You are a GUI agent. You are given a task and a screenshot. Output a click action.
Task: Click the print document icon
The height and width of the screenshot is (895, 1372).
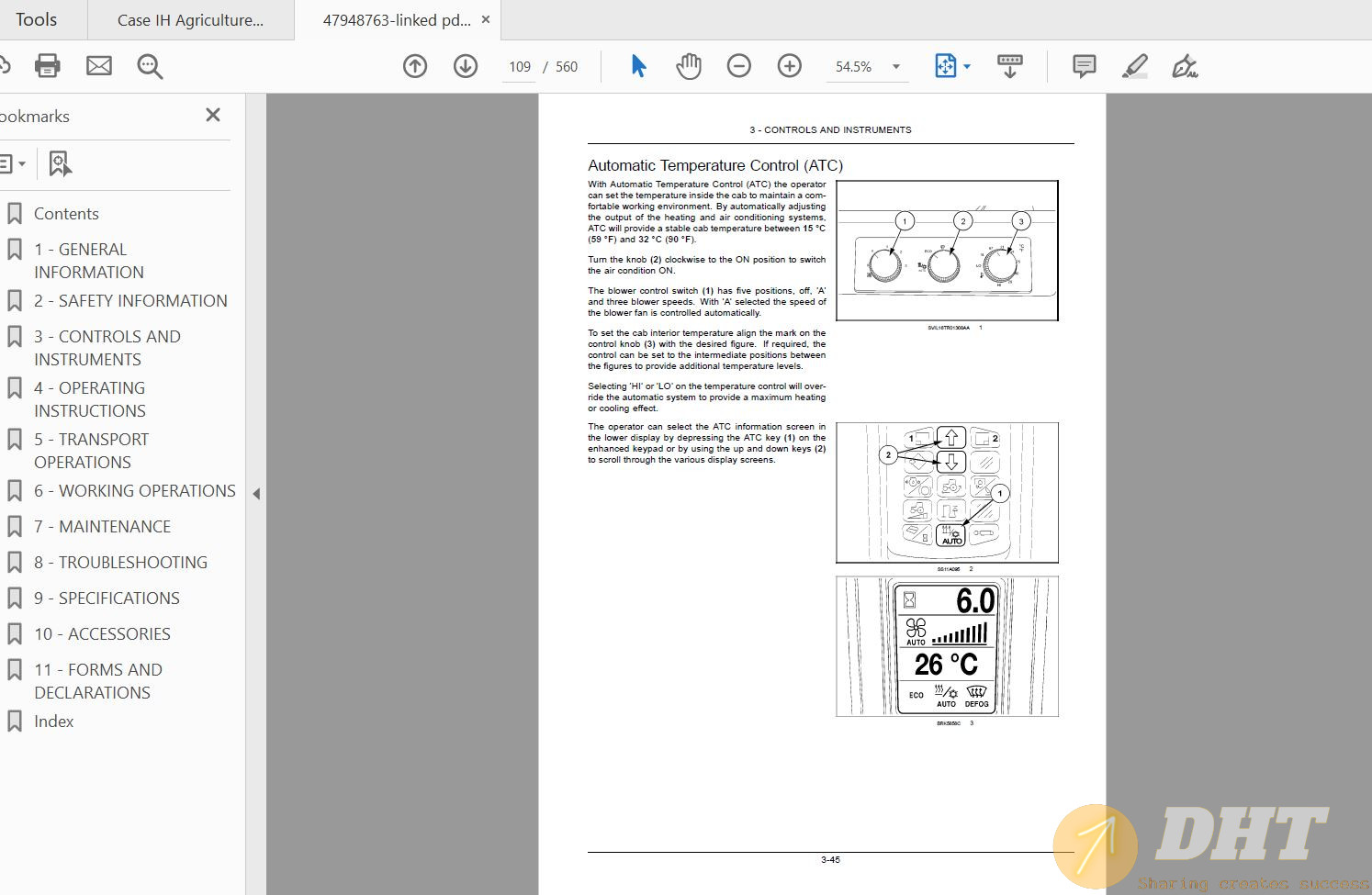pos(47,66)
